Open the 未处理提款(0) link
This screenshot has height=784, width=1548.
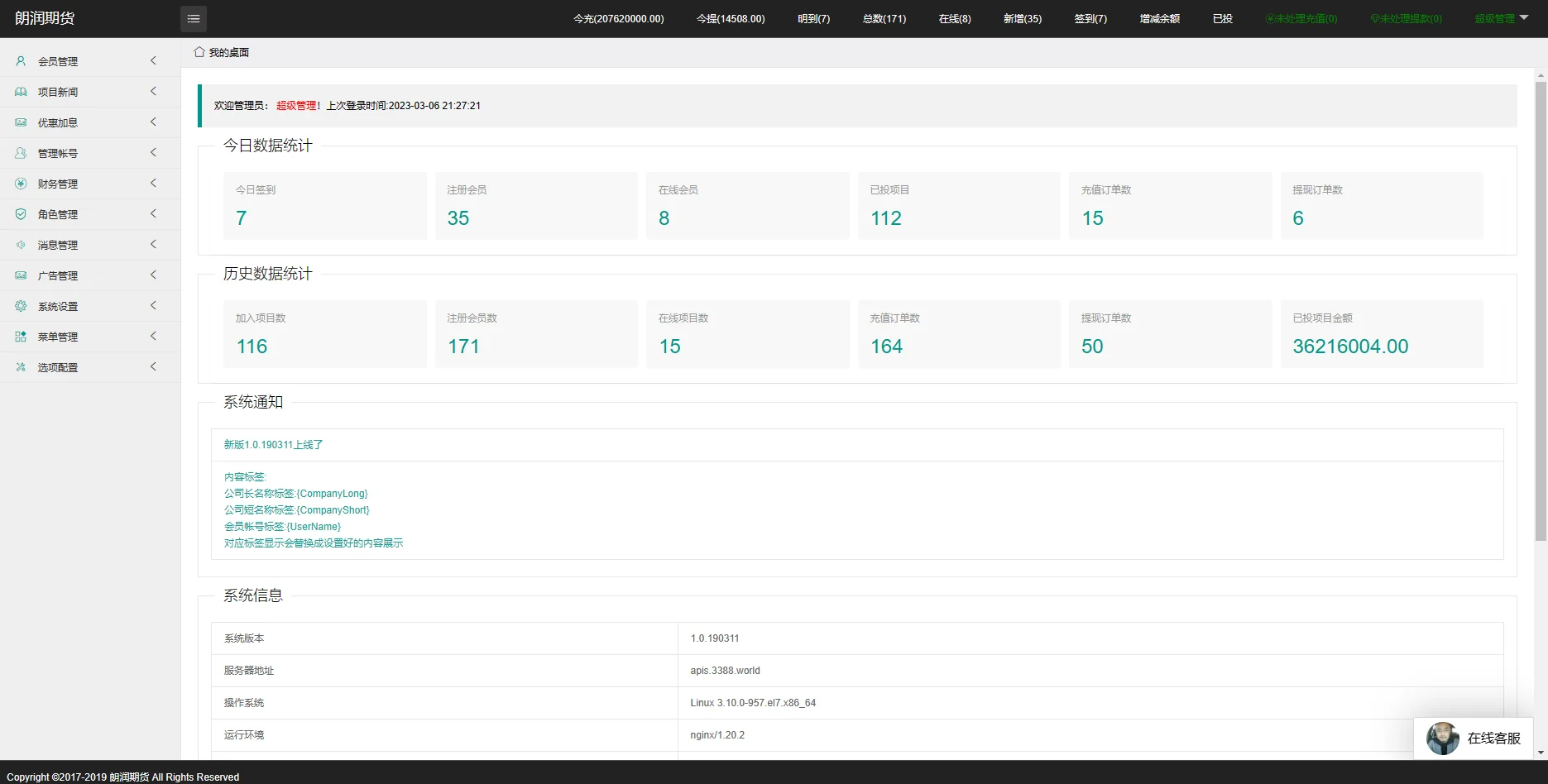[x=1406, y=19]
